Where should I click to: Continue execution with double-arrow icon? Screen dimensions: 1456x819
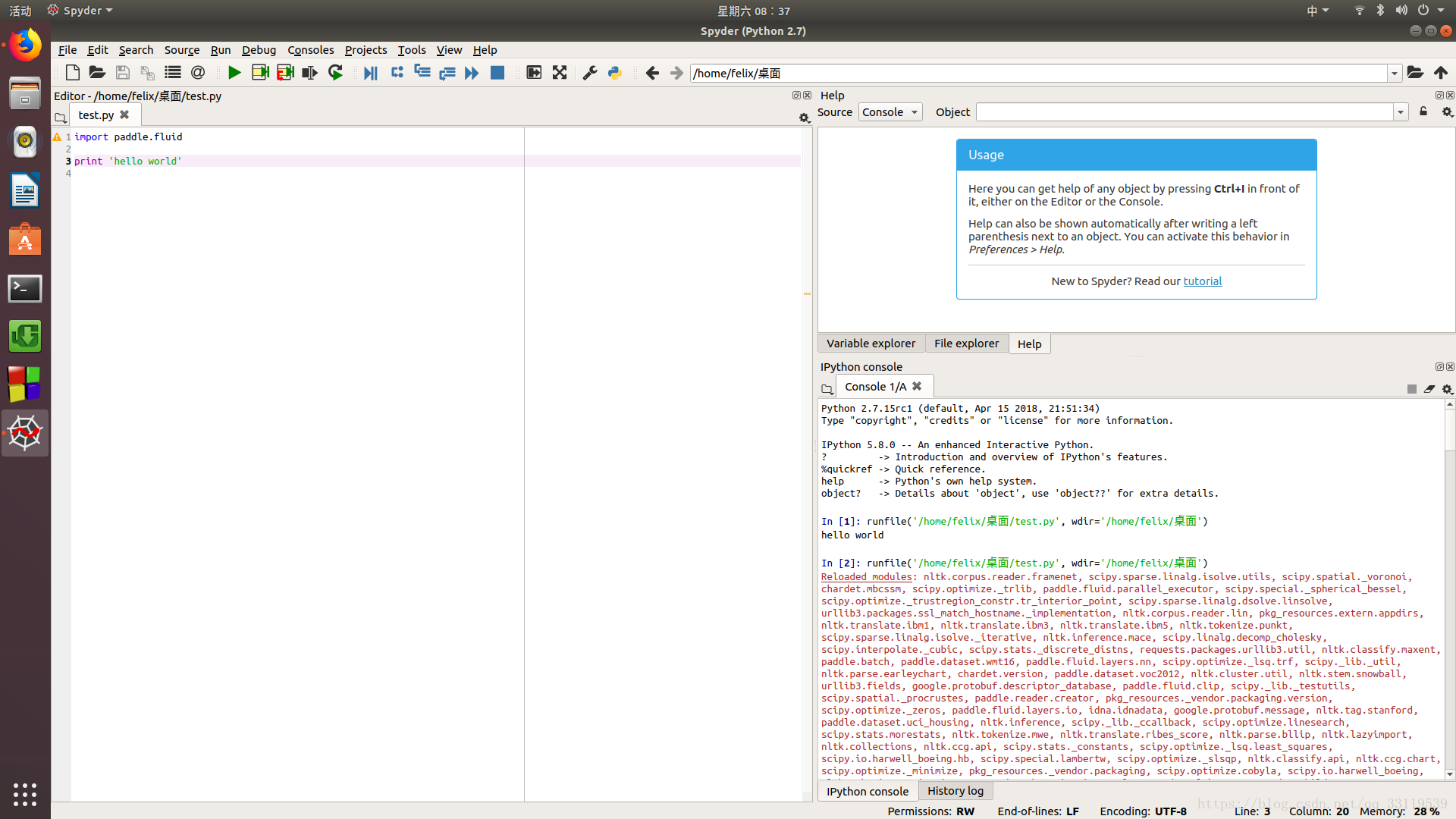click(472, 73)
